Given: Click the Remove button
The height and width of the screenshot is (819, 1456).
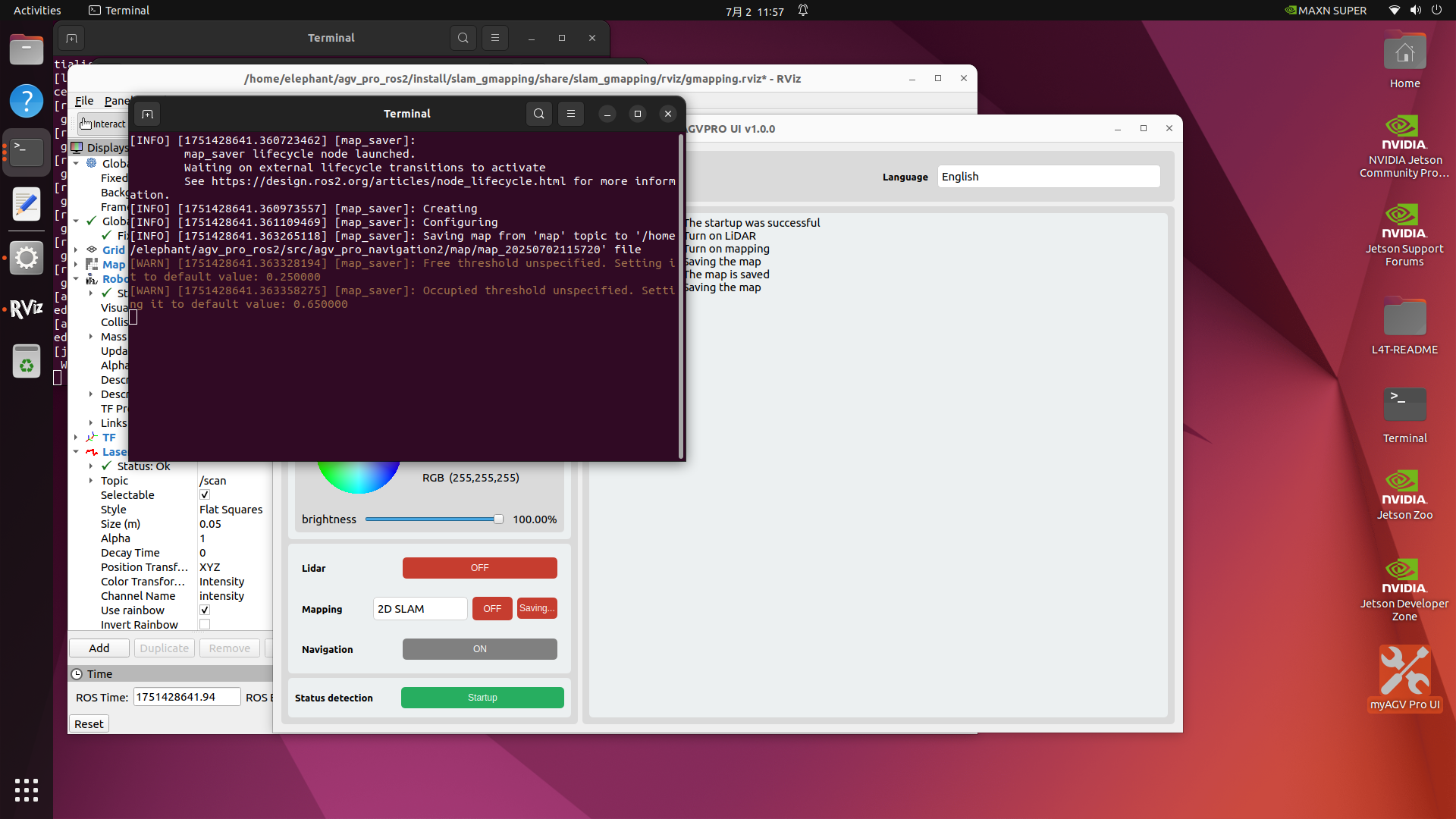Looking at the screenshot, I should pyautogui.click(x=230, y=648).
